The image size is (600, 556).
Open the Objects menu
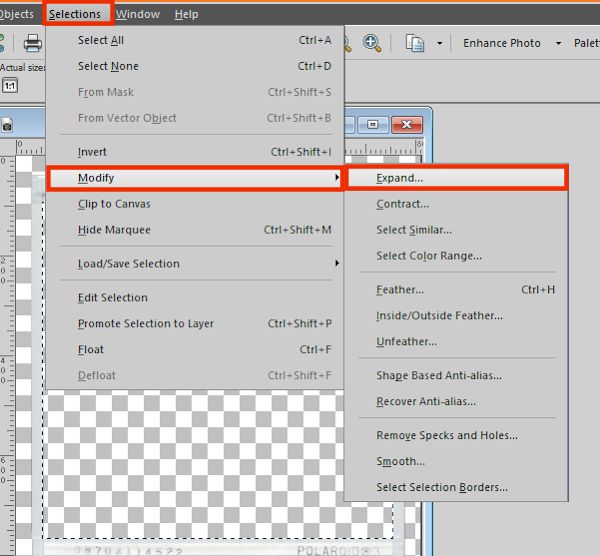click(16, 14)
